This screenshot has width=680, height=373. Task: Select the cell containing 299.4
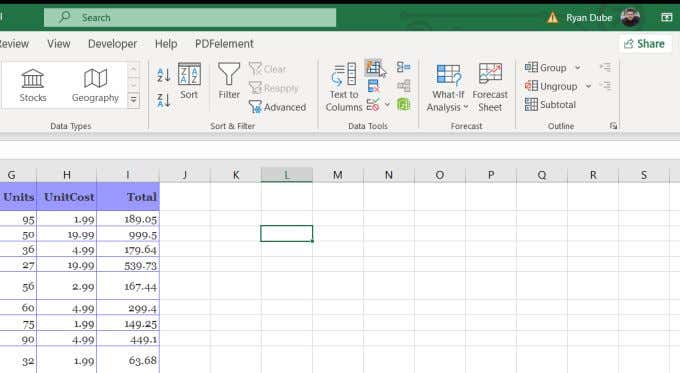tap(128, 308)
